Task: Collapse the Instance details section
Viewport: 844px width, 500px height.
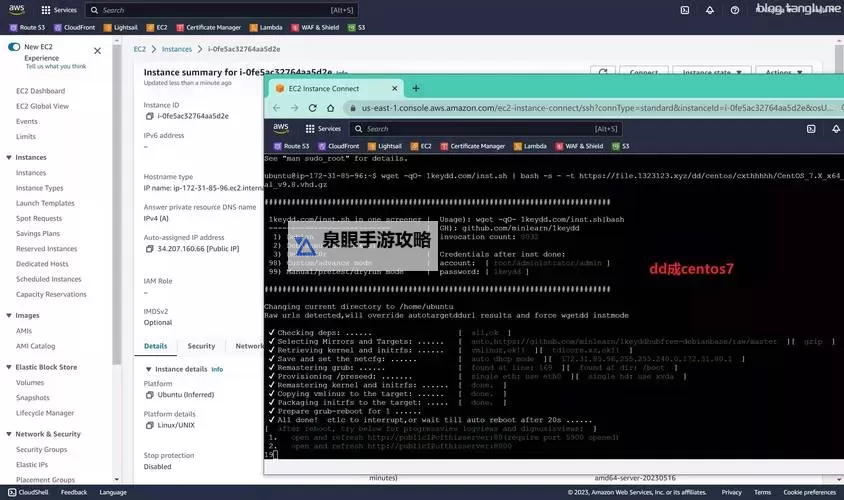Action: point(149,370)
